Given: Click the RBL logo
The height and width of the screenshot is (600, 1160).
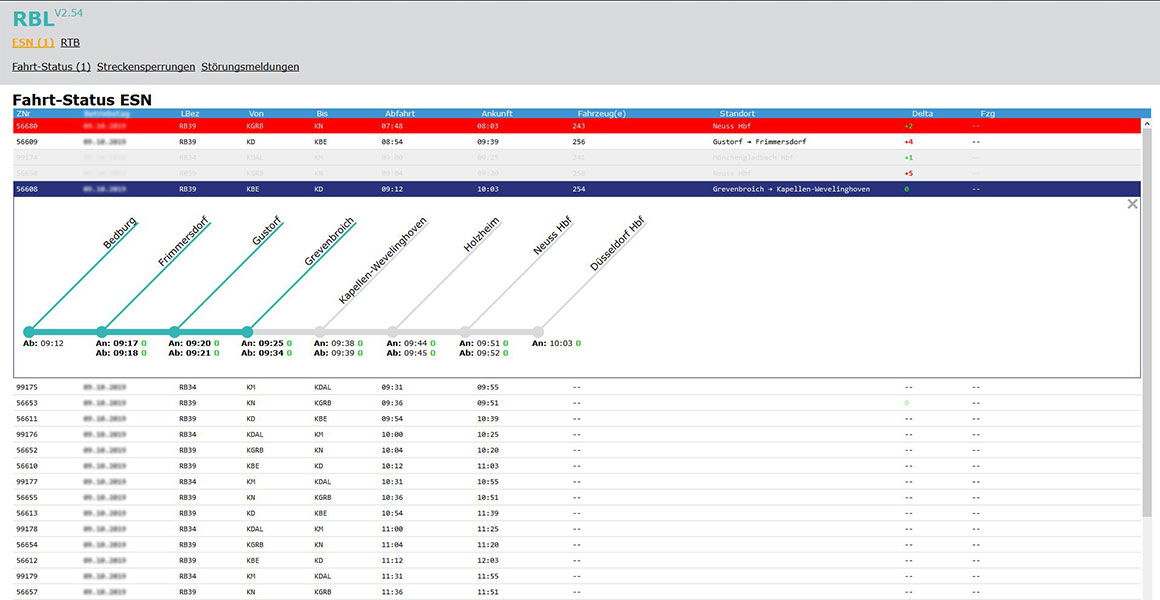Looking at the screenshot, I should coord(33,18).
